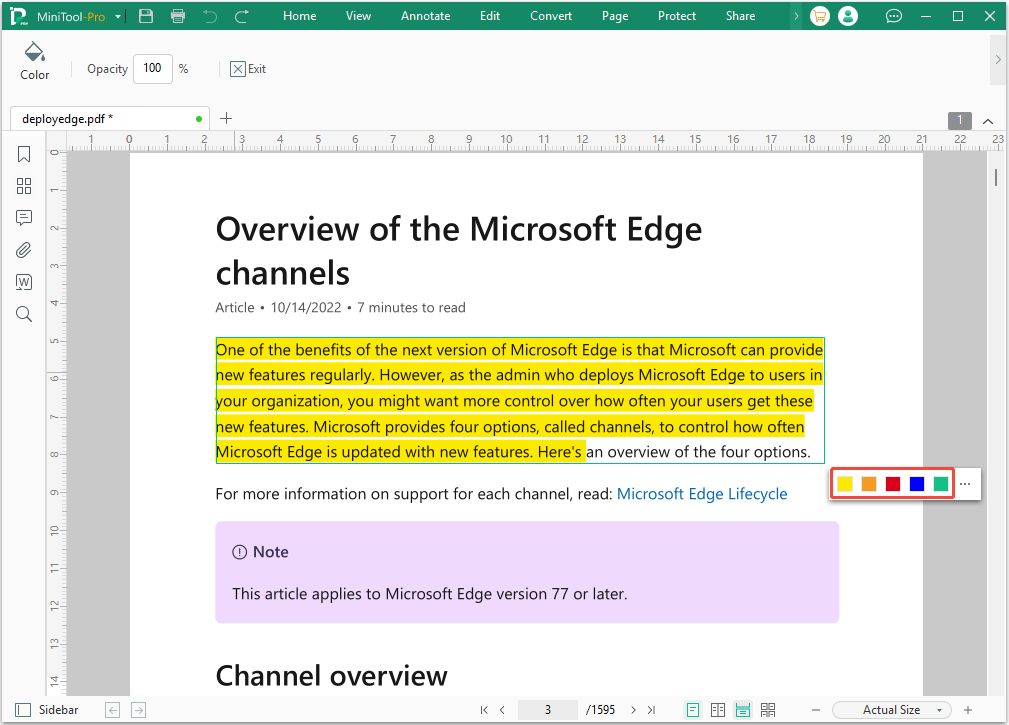Open the MiniTool-Pro version dropdown
The height and width of the screenshot is (725, 1009).
pos(116,16)
